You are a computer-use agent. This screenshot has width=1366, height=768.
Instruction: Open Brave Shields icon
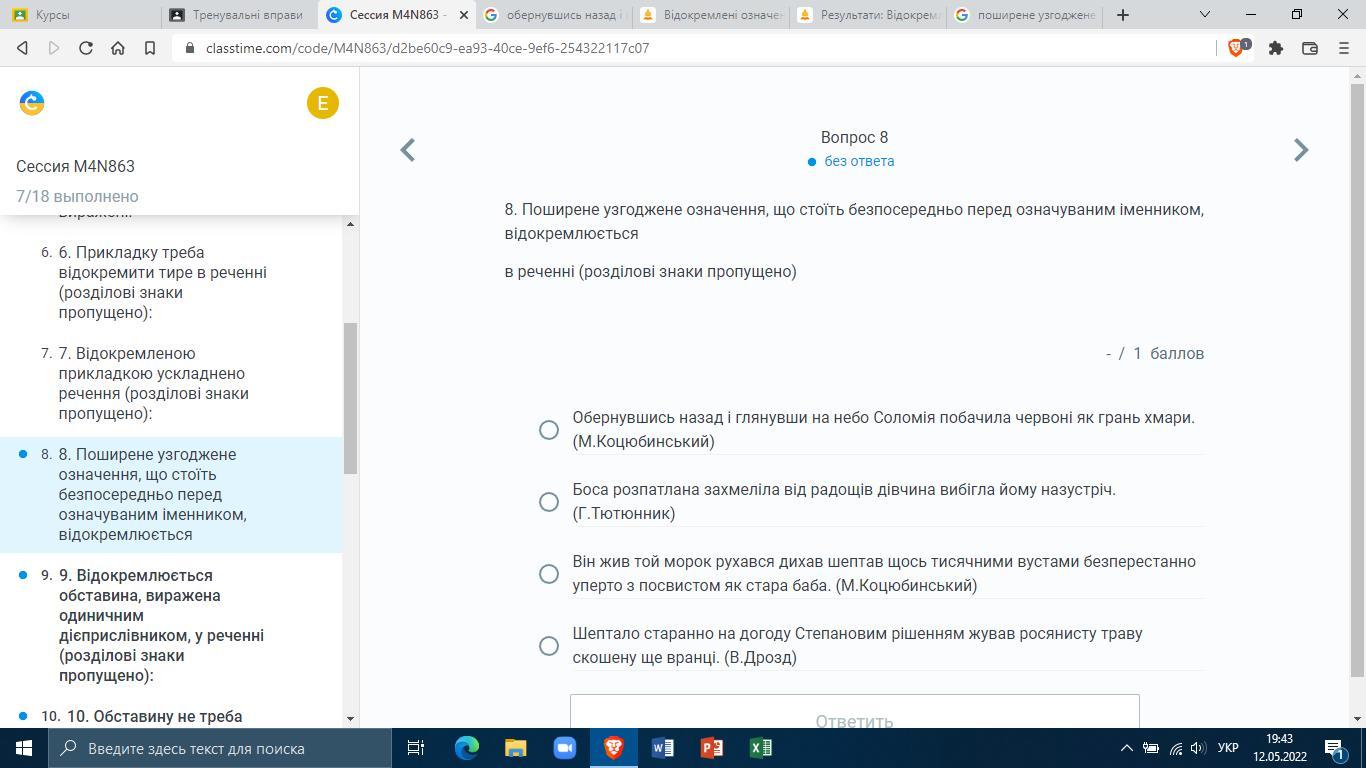click(x=1237, y=48)
